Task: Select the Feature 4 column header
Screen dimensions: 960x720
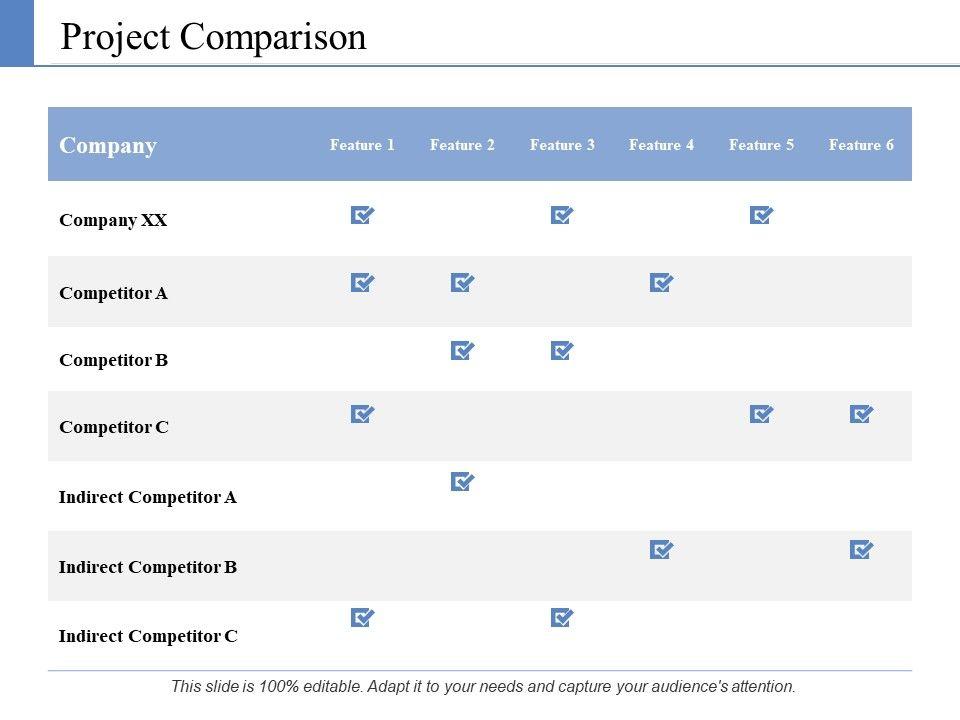Action: click(661, 145)
